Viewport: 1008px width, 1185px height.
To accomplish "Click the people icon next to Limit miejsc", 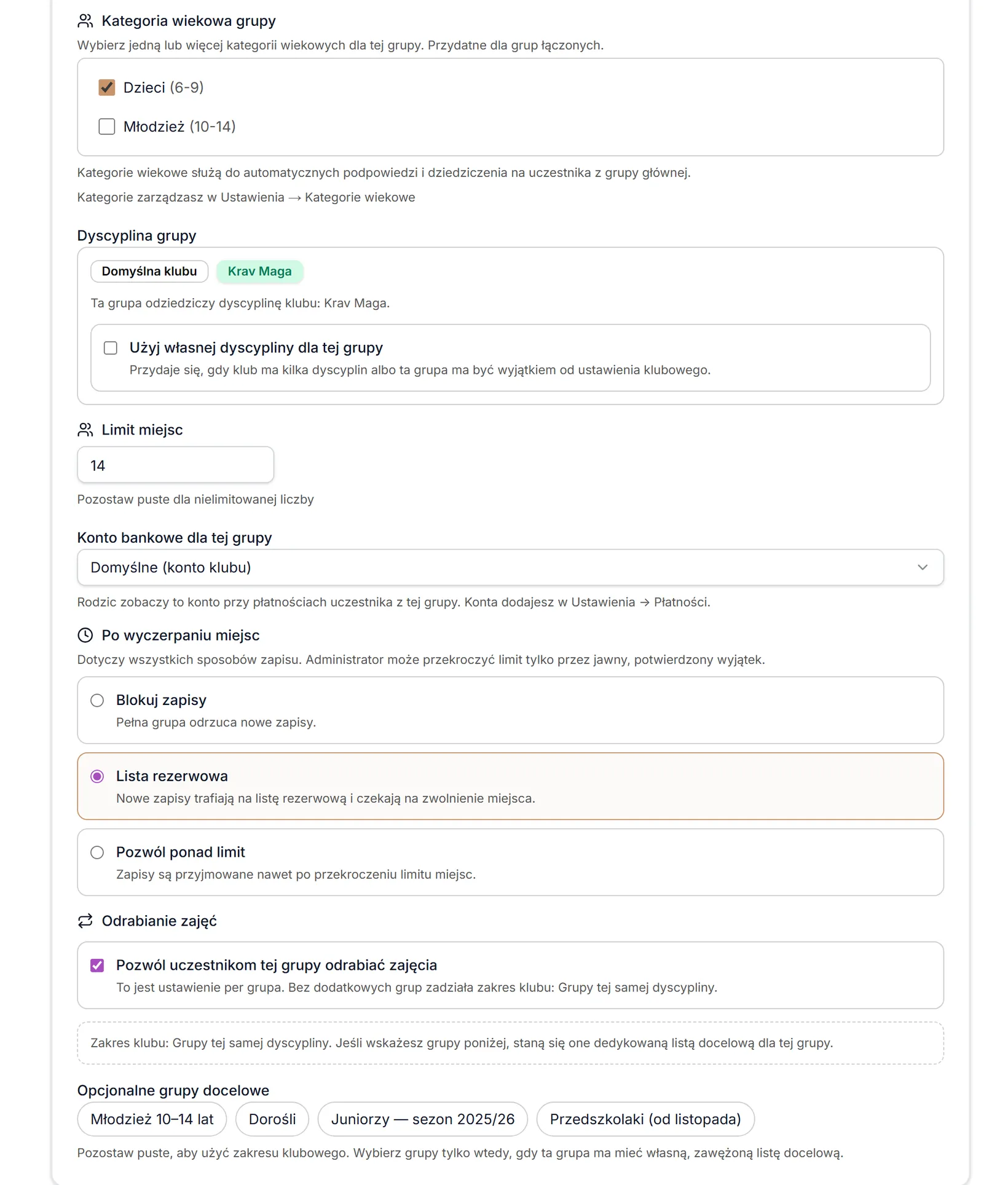I will click(85, 430).
